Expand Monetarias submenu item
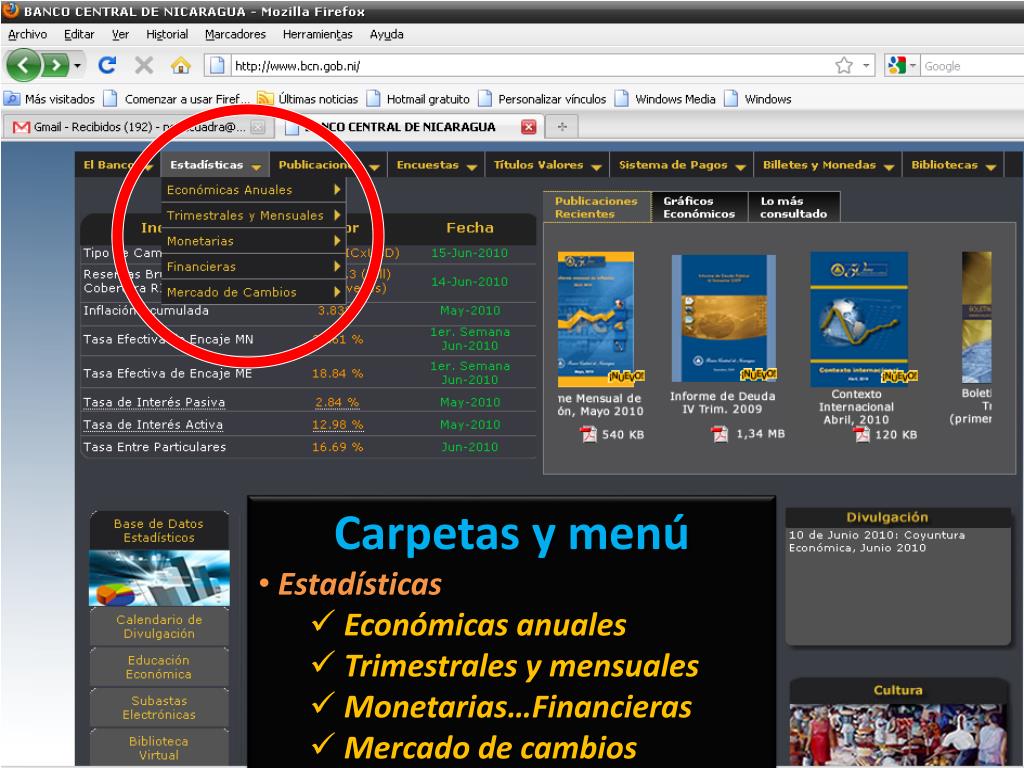The width and height of the screenshot is (1024, 768). coord(253,241)
